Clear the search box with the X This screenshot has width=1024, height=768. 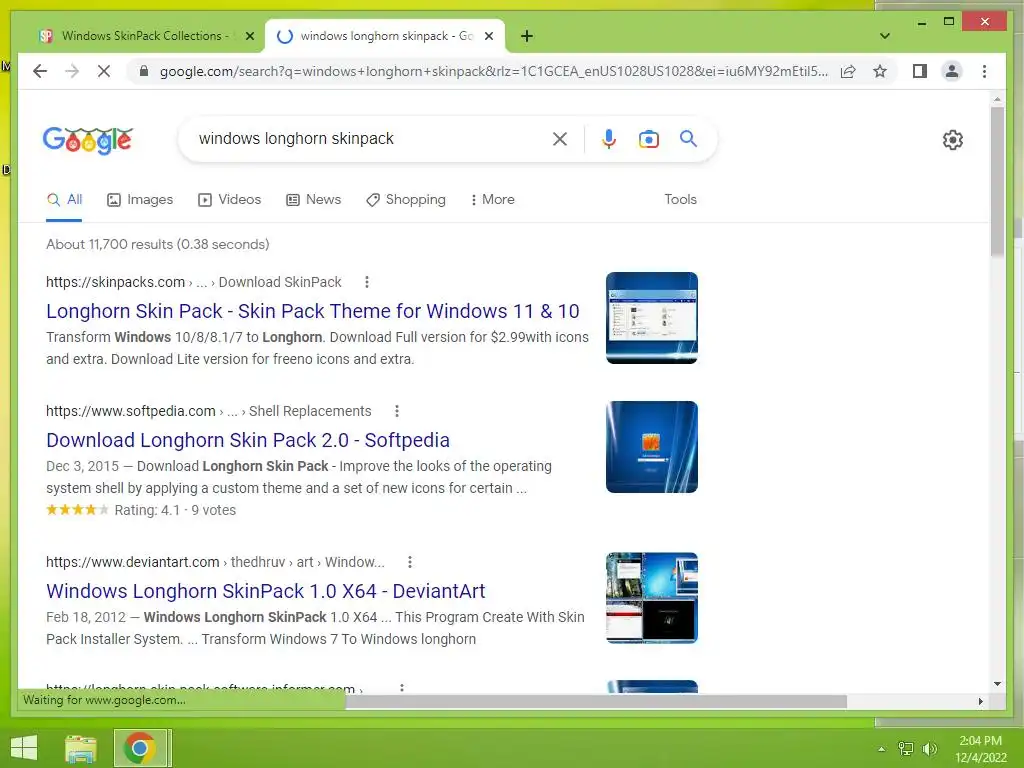(x=560, y=138)
